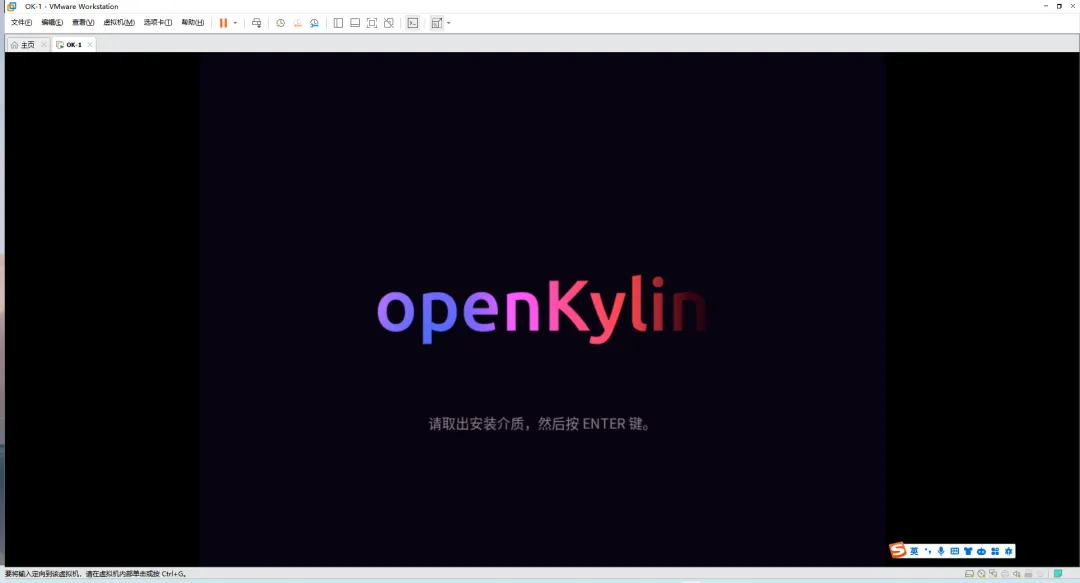The image size is (1080, 583).
Task: Open the snapshot manager
Action: click(x=314, y=23)
